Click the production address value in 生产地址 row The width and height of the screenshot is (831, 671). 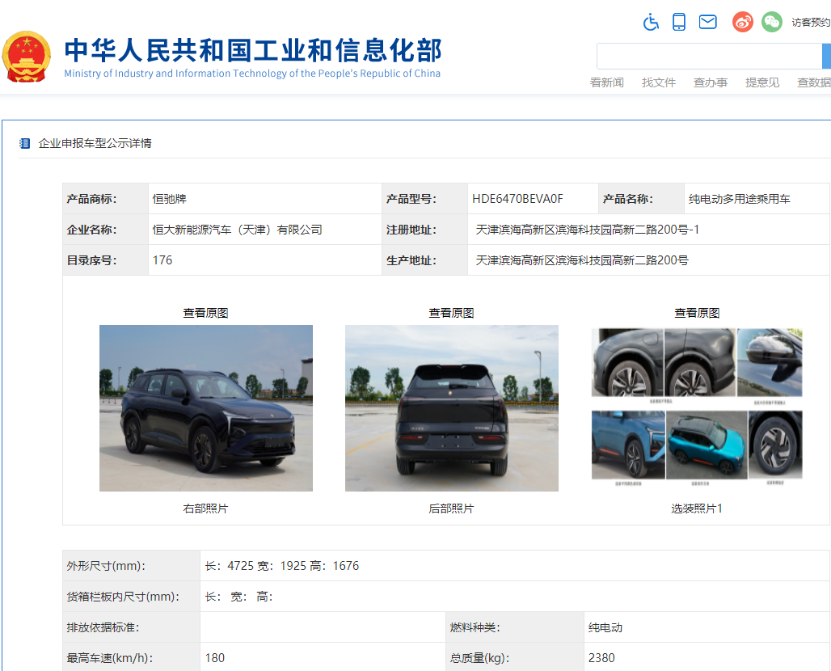(582, 260)
